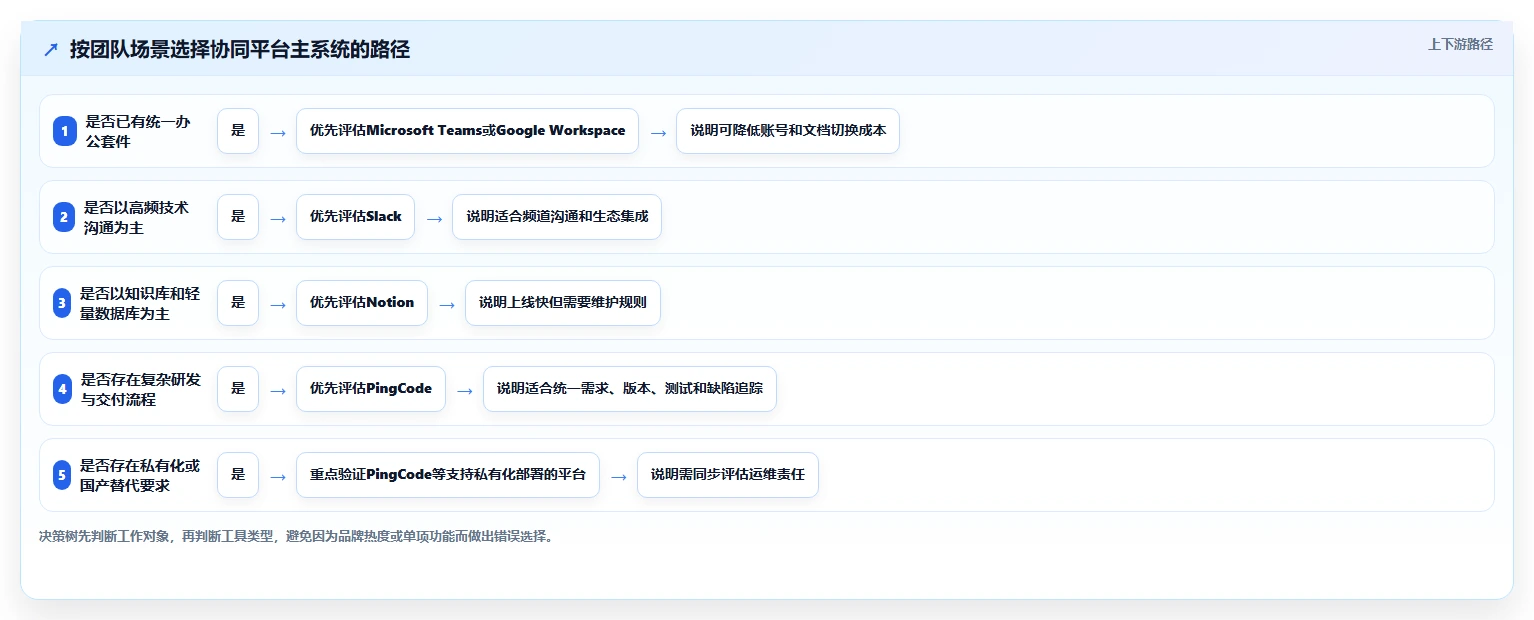This screenshot has width=1534, height=620.
Task: Select the question 是否已有统一办公套件
Action: point(138,131)
